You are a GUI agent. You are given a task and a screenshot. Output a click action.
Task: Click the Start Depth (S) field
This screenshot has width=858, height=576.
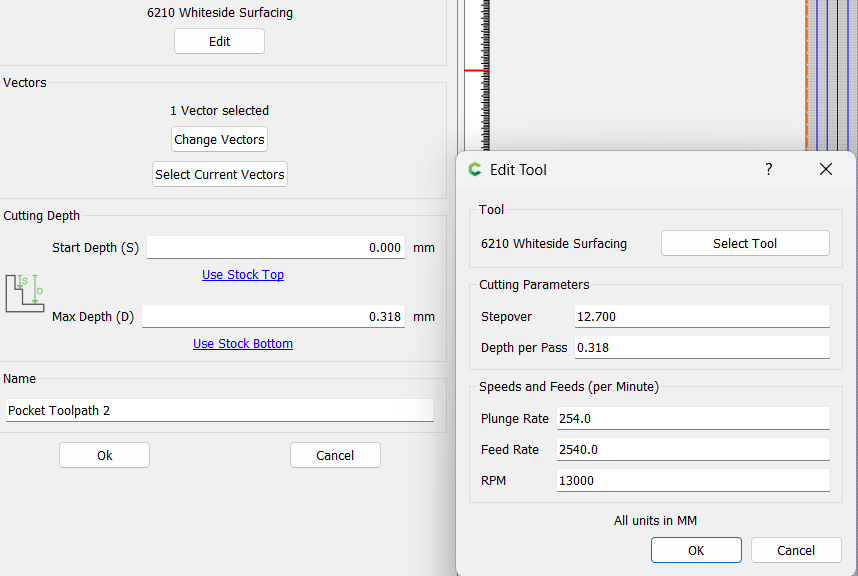[x=276, y=248]
